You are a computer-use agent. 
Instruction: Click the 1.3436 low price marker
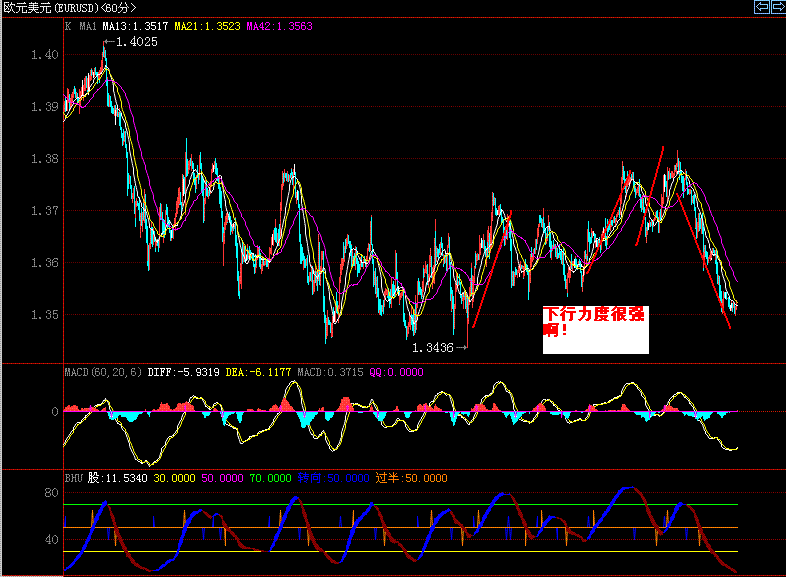(433, 347)
